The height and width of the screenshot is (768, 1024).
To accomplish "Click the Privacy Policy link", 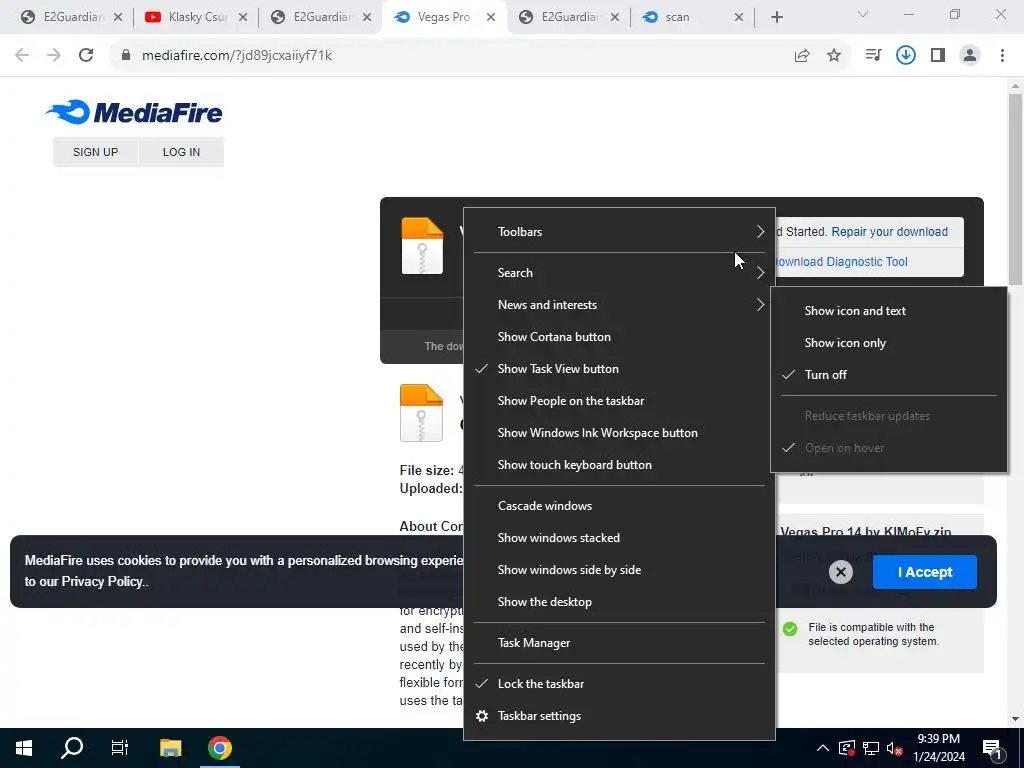I will point(102,581).
